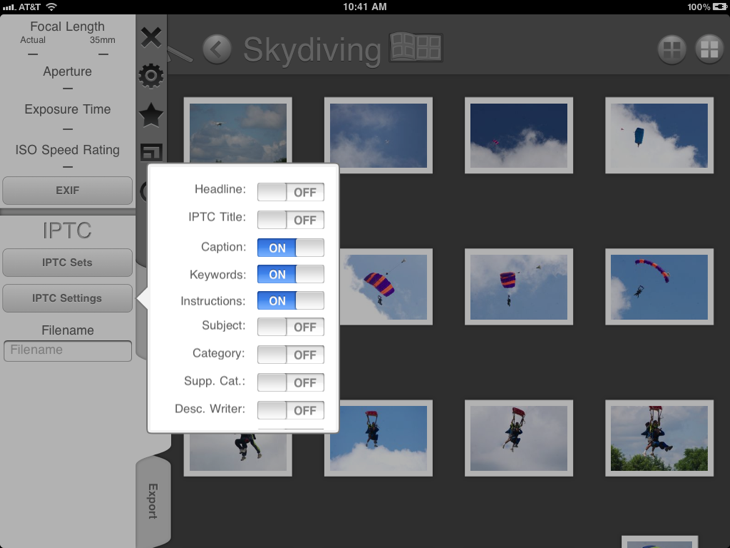Go back using the arrow beside Skydiving
Image resolution: width=730 pixels, height=548 pixels.
pos(217,48)
